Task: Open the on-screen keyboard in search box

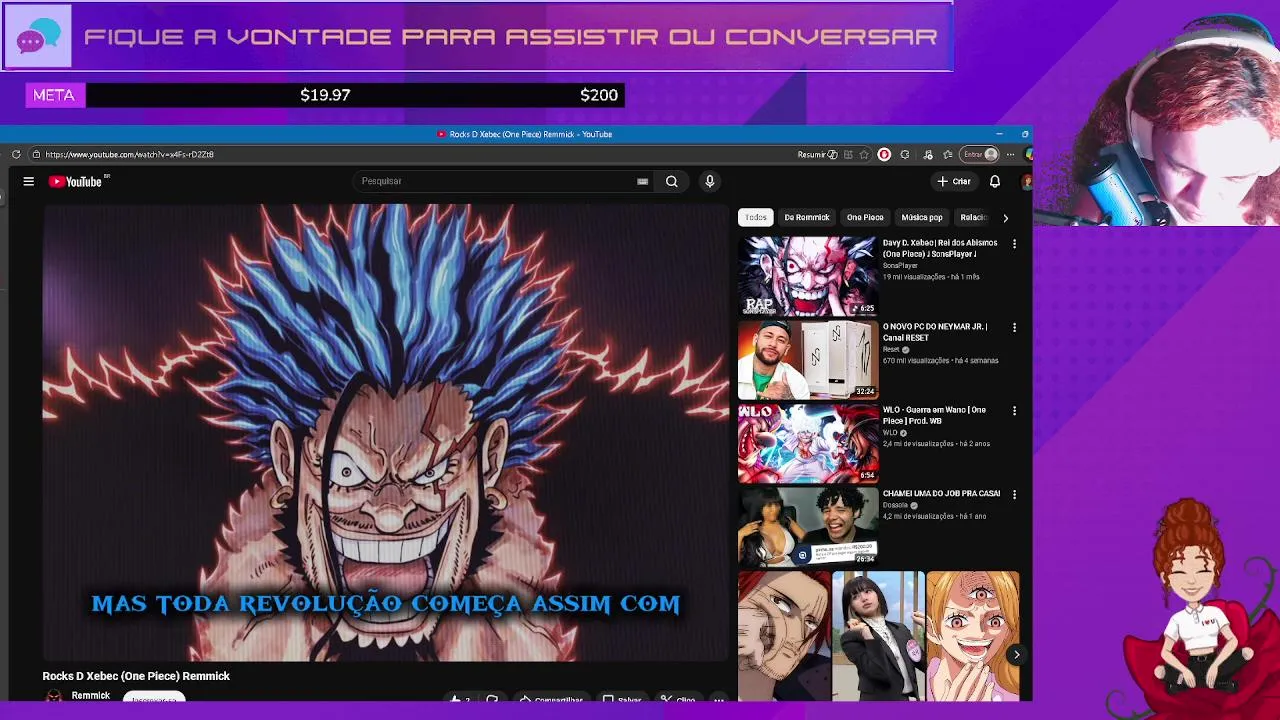Action: point(642,181)
